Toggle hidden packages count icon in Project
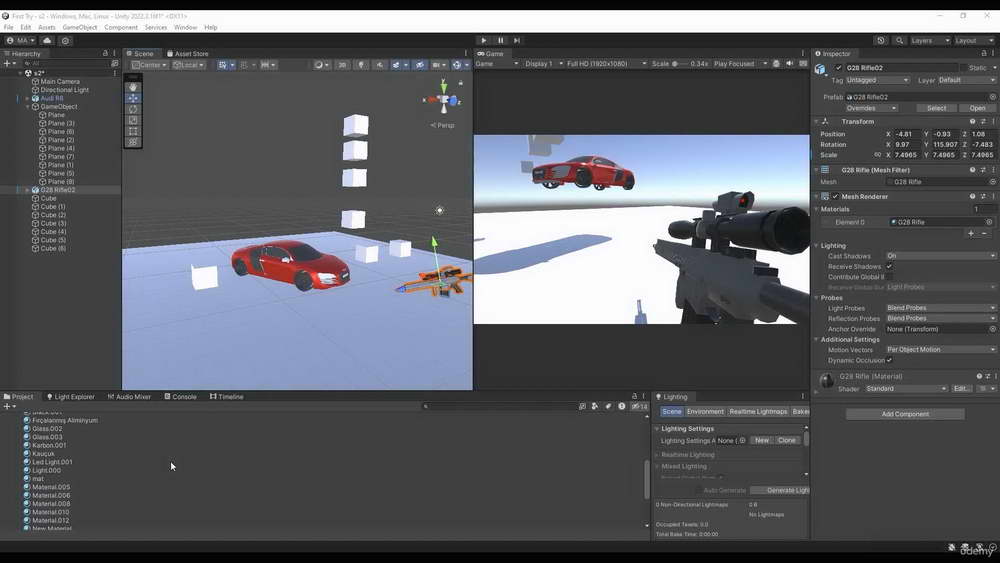Screen dimensions: 1000x563 point(640,406)
